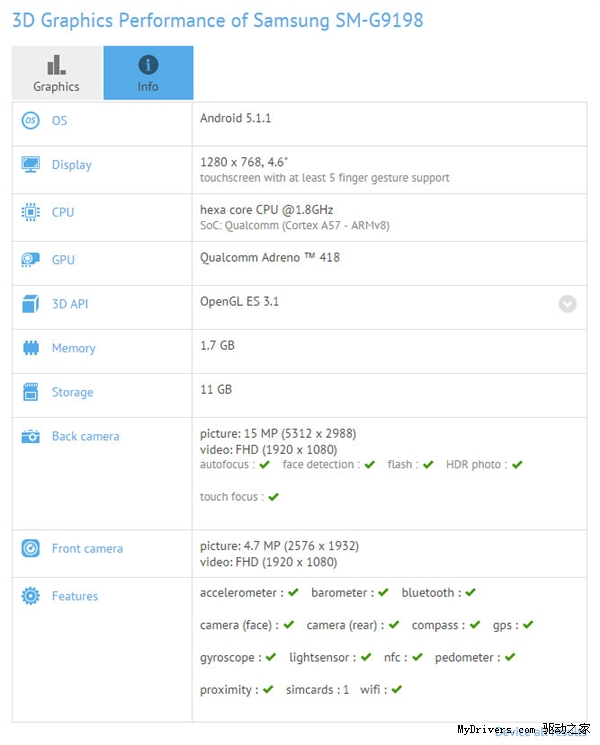This screenshot has width=600, height=745.
Task: Switch to the Graphics tab
Action: point(57,73)
